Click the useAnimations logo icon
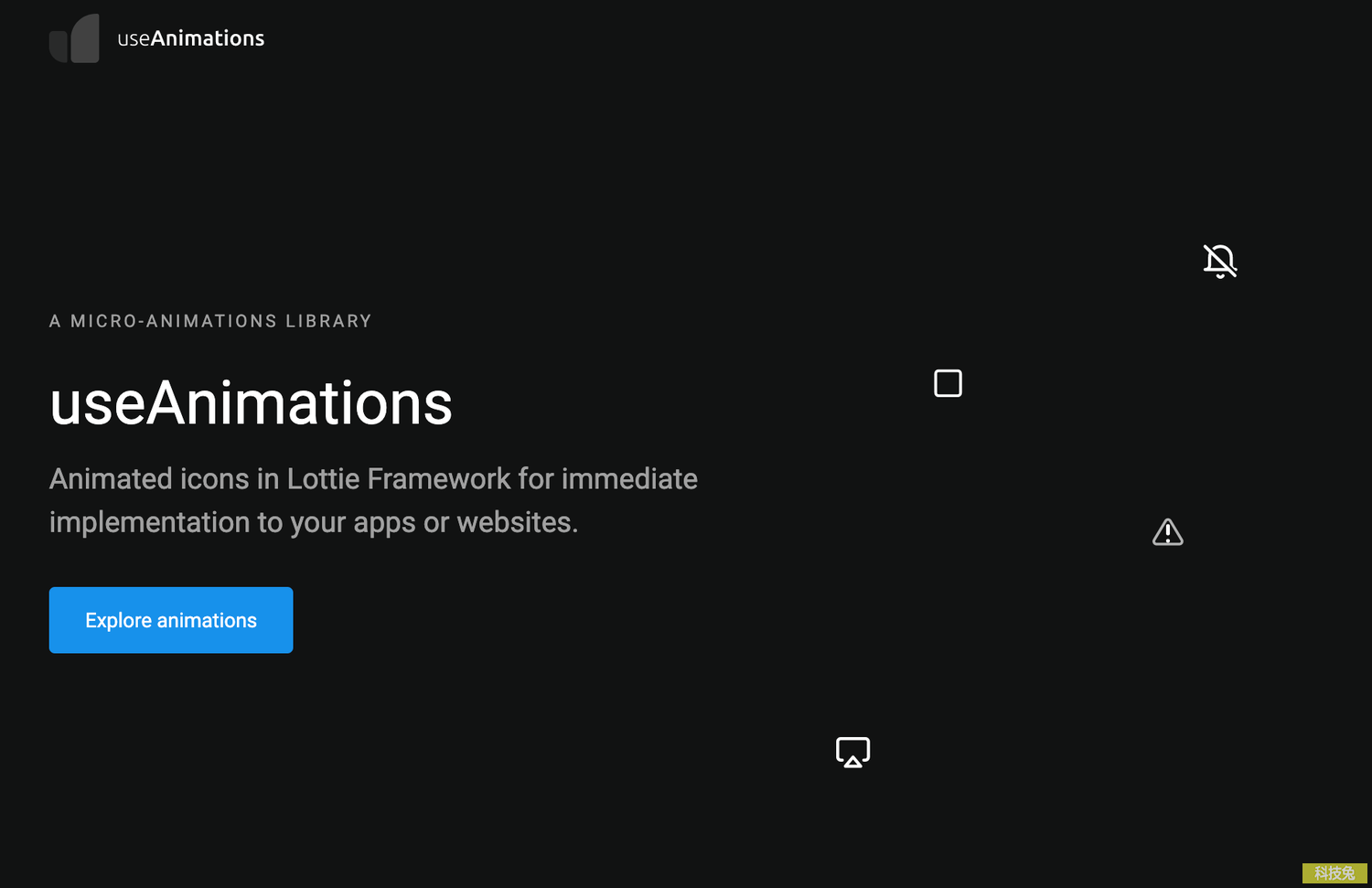 74,38
